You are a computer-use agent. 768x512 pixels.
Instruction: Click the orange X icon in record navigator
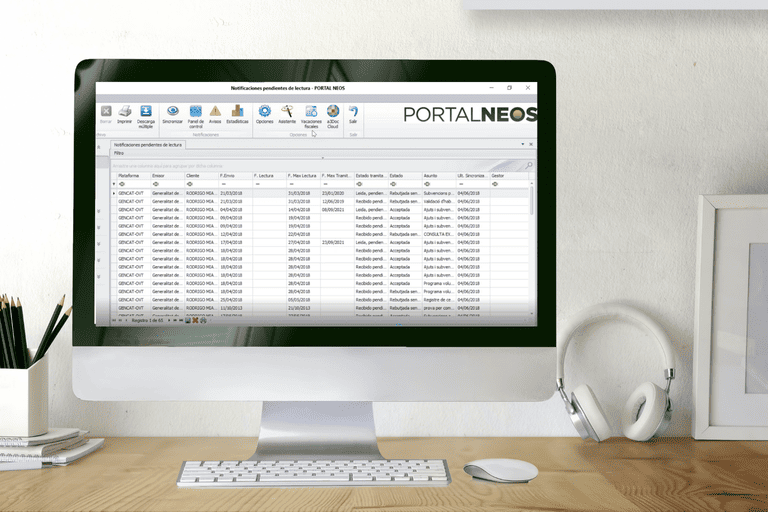point(195,320)
